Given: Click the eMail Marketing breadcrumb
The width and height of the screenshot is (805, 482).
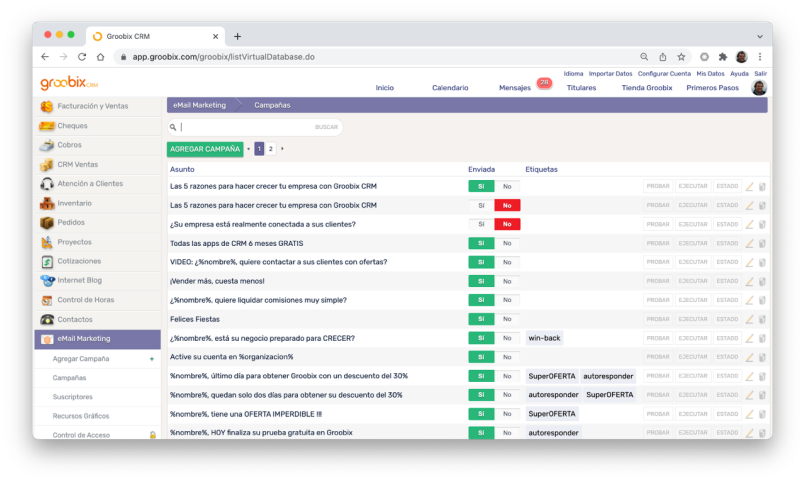Looking at the screenshot, I should pos(199,105).
